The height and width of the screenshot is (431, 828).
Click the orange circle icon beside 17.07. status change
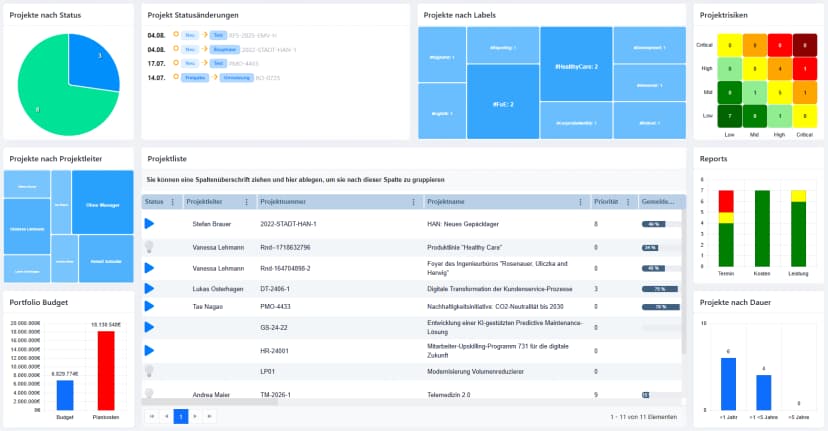176,63
